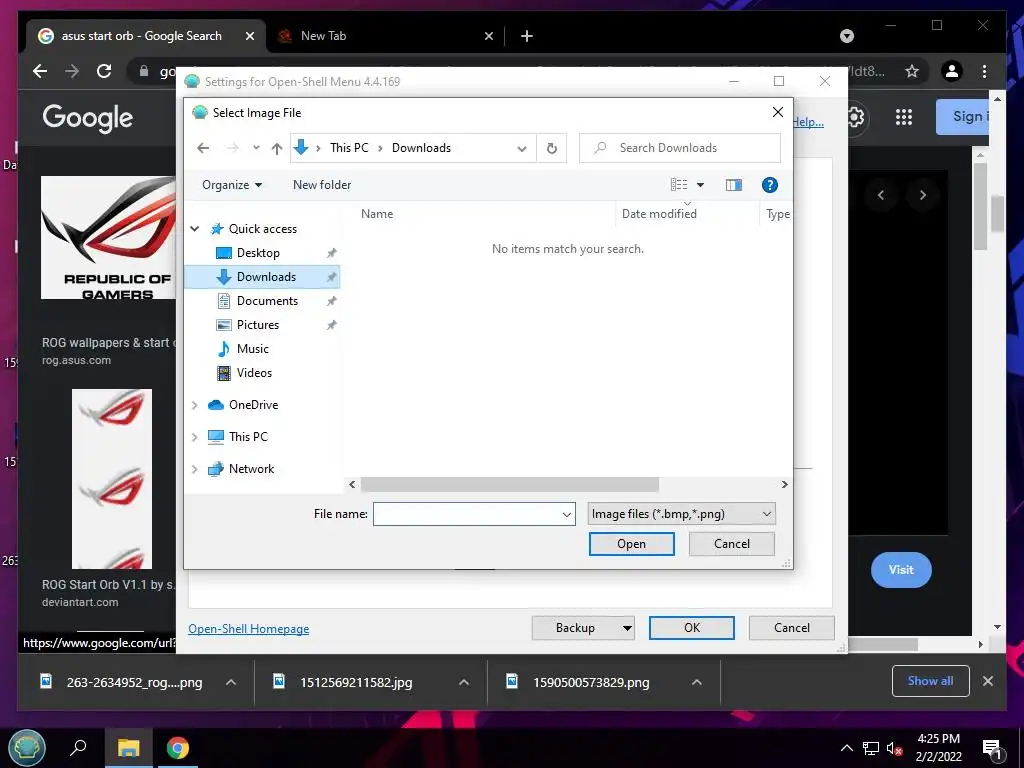Open File Explorer from taskbar

point(129,748)
